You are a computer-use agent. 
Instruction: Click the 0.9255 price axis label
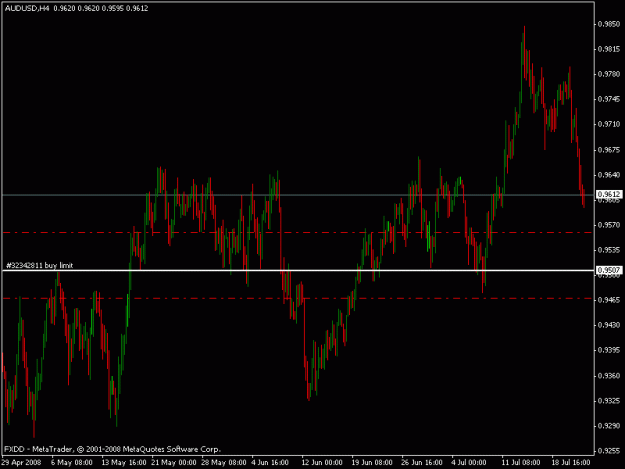coord(609,451)
